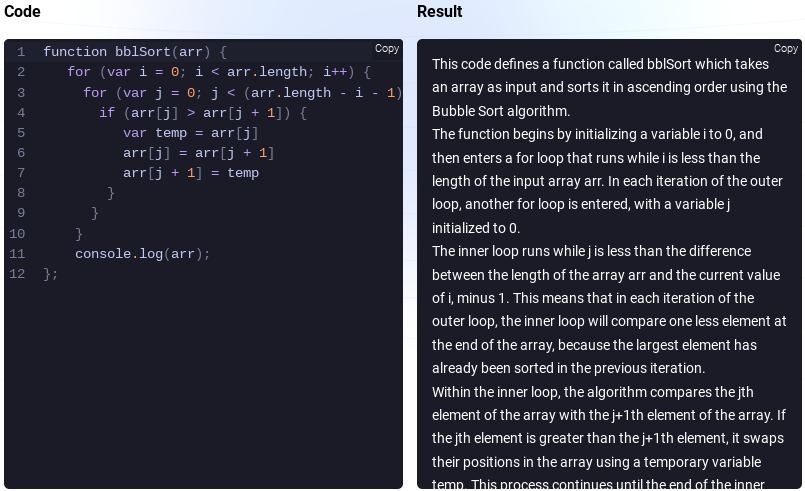
Task: Click the first paragraph about Bubble Sort algorithm
Action: pos(609,87)
